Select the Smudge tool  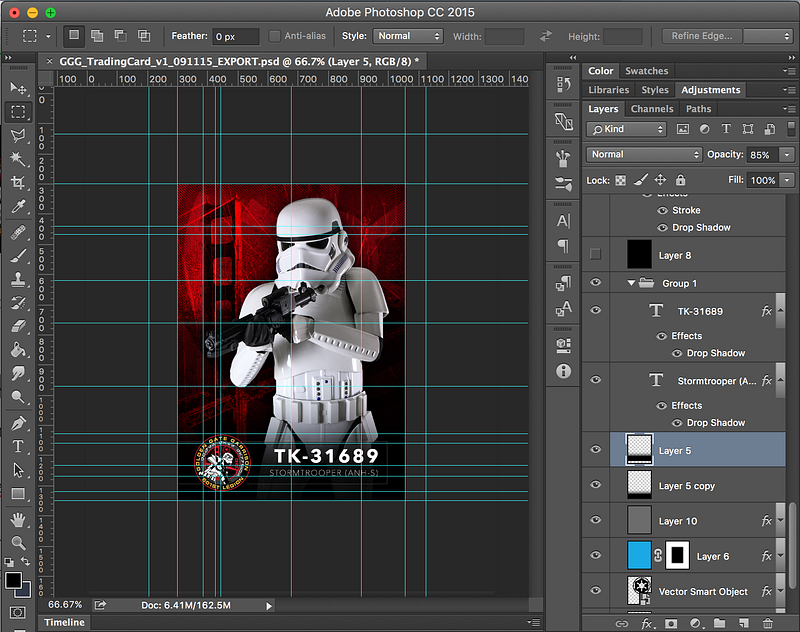(x=18, y=373)
